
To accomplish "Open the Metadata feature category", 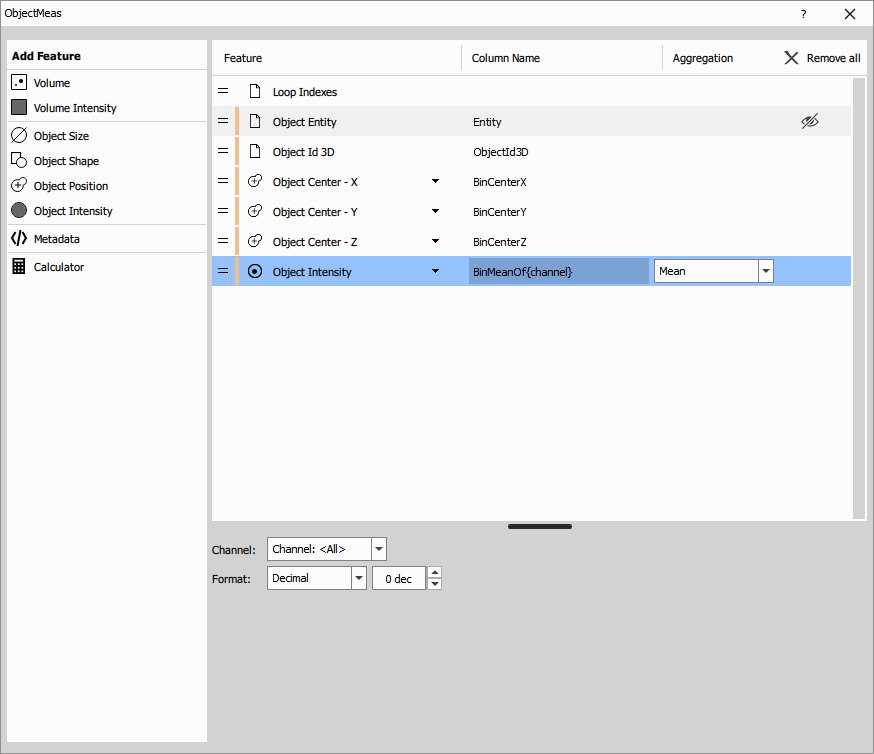I will pos(56,239).
